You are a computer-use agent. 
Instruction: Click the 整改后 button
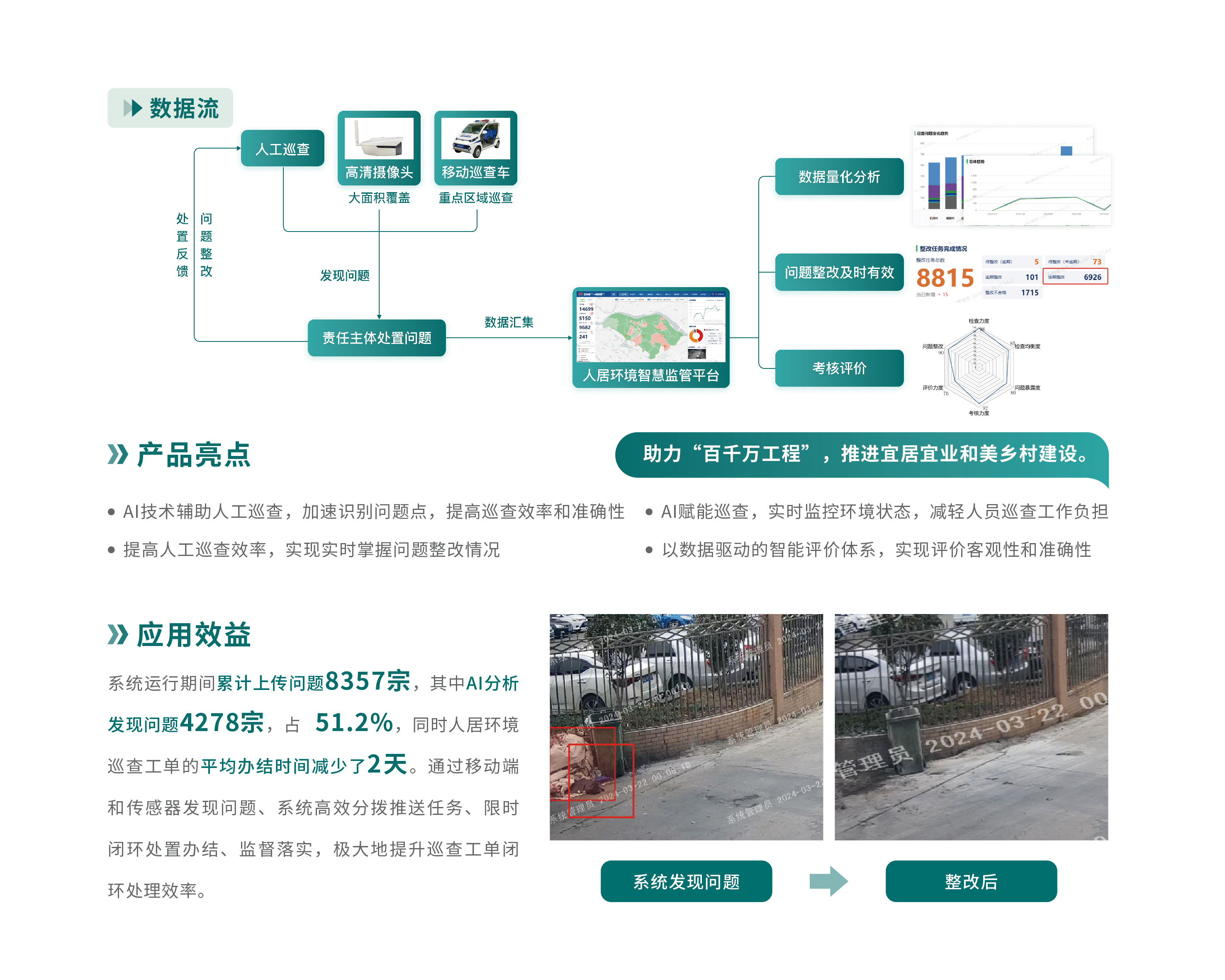tap(971, 881)
